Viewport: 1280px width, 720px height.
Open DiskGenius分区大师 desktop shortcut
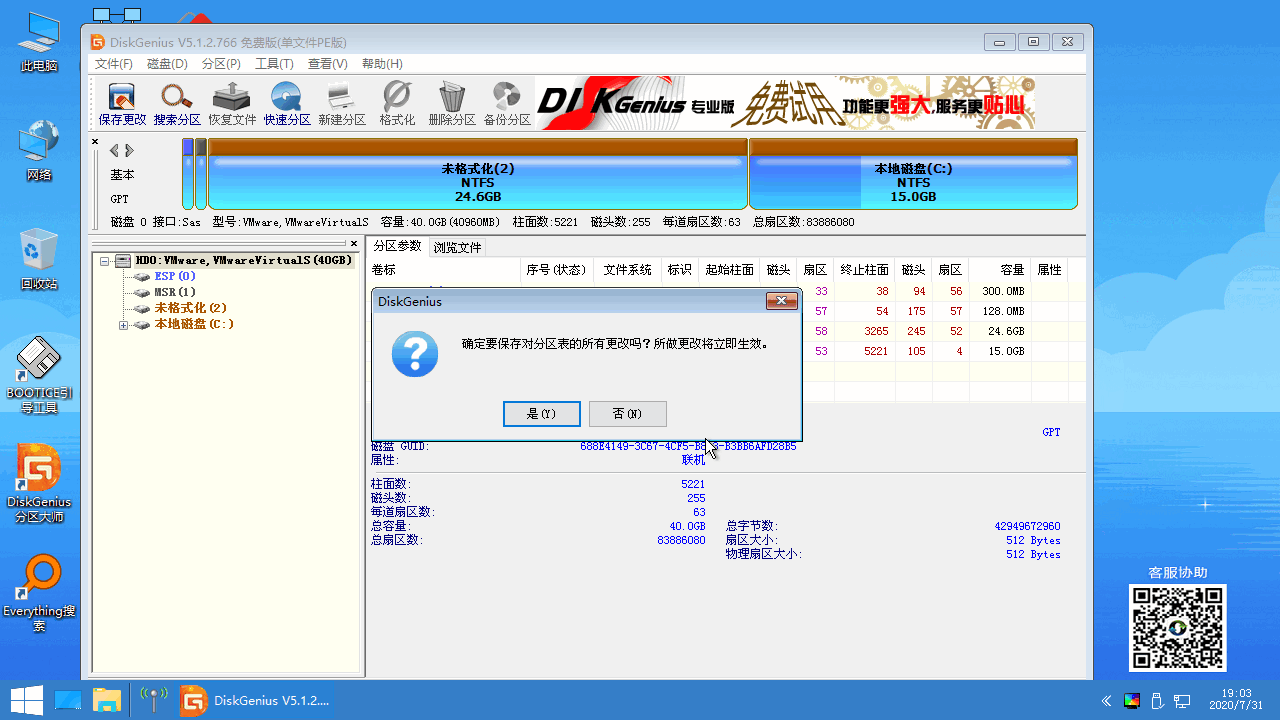click(x=39, y=484)
